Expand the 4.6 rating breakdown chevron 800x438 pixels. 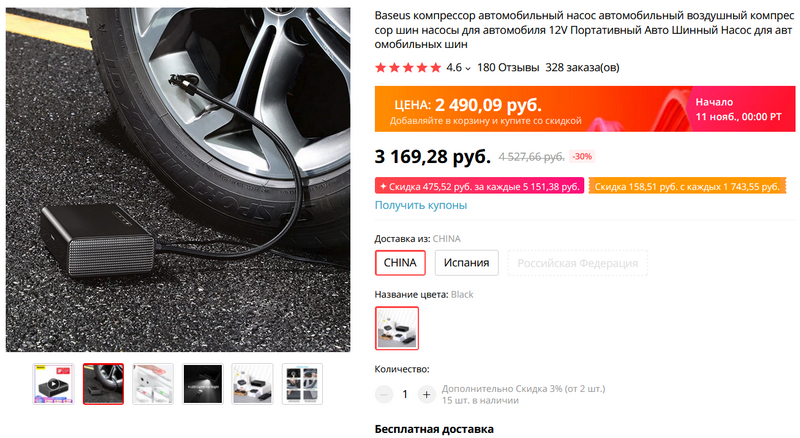point(468,69)
